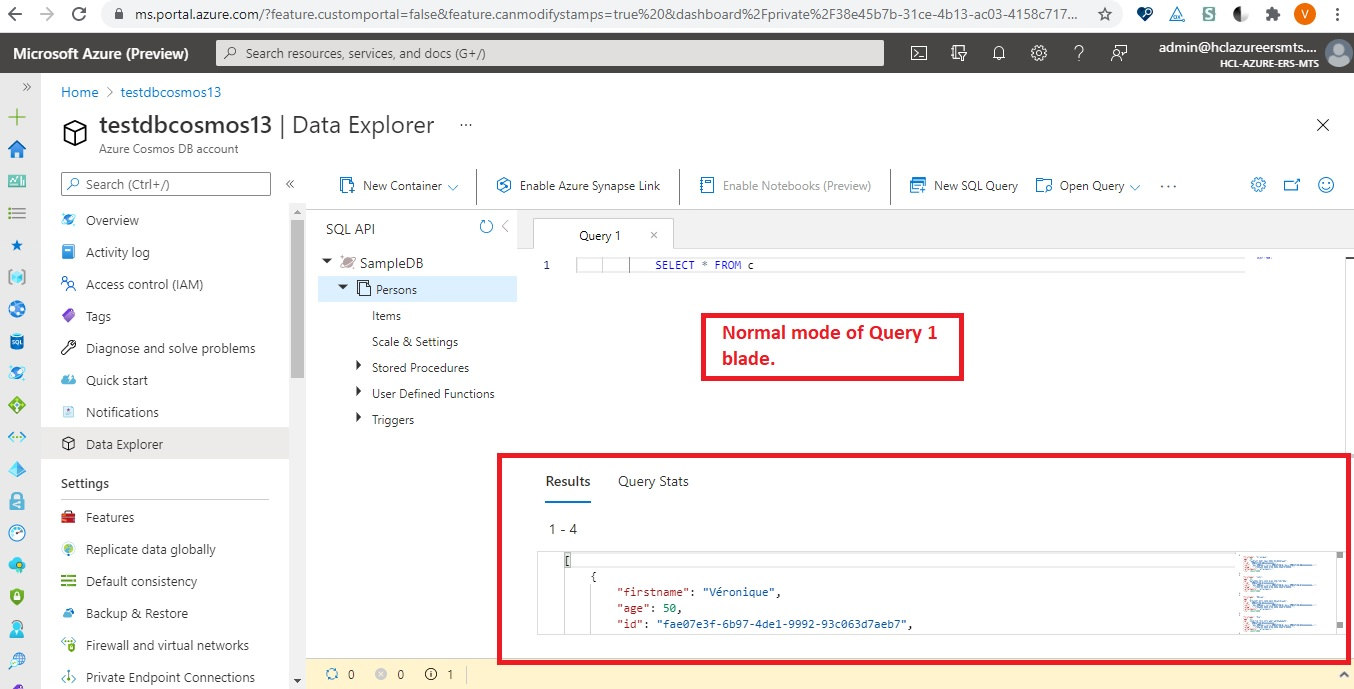Collapse the Persons container tree
This screenshot has width=1354, height=689.
point(343,288)
